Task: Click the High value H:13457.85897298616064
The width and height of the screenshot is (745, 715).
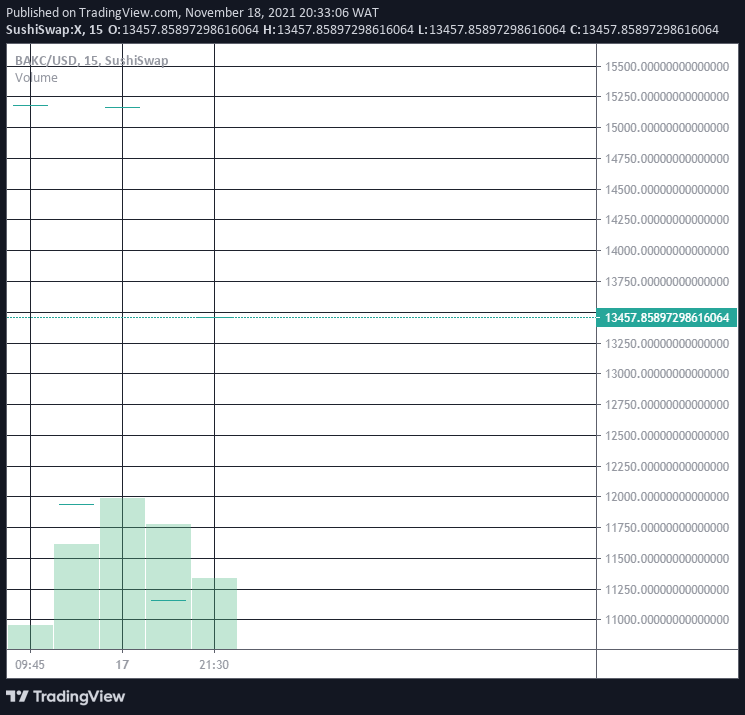Action: click(x=338, y=29)
